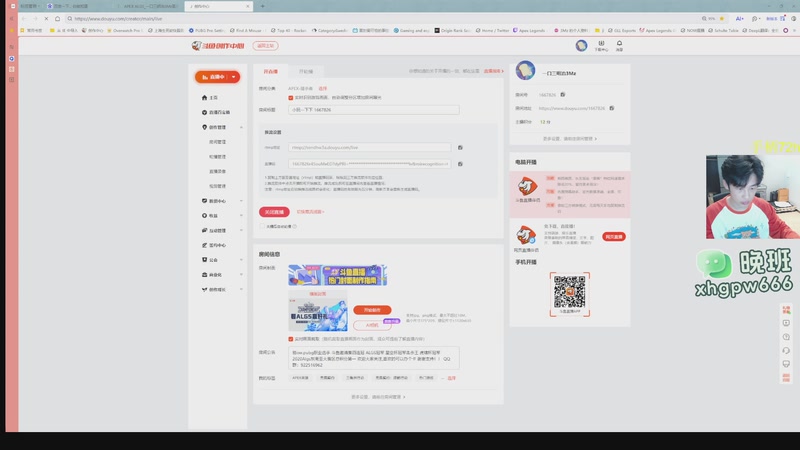Click the profile avatar in the room info card
800x450 pixels.
click(525, 70)
